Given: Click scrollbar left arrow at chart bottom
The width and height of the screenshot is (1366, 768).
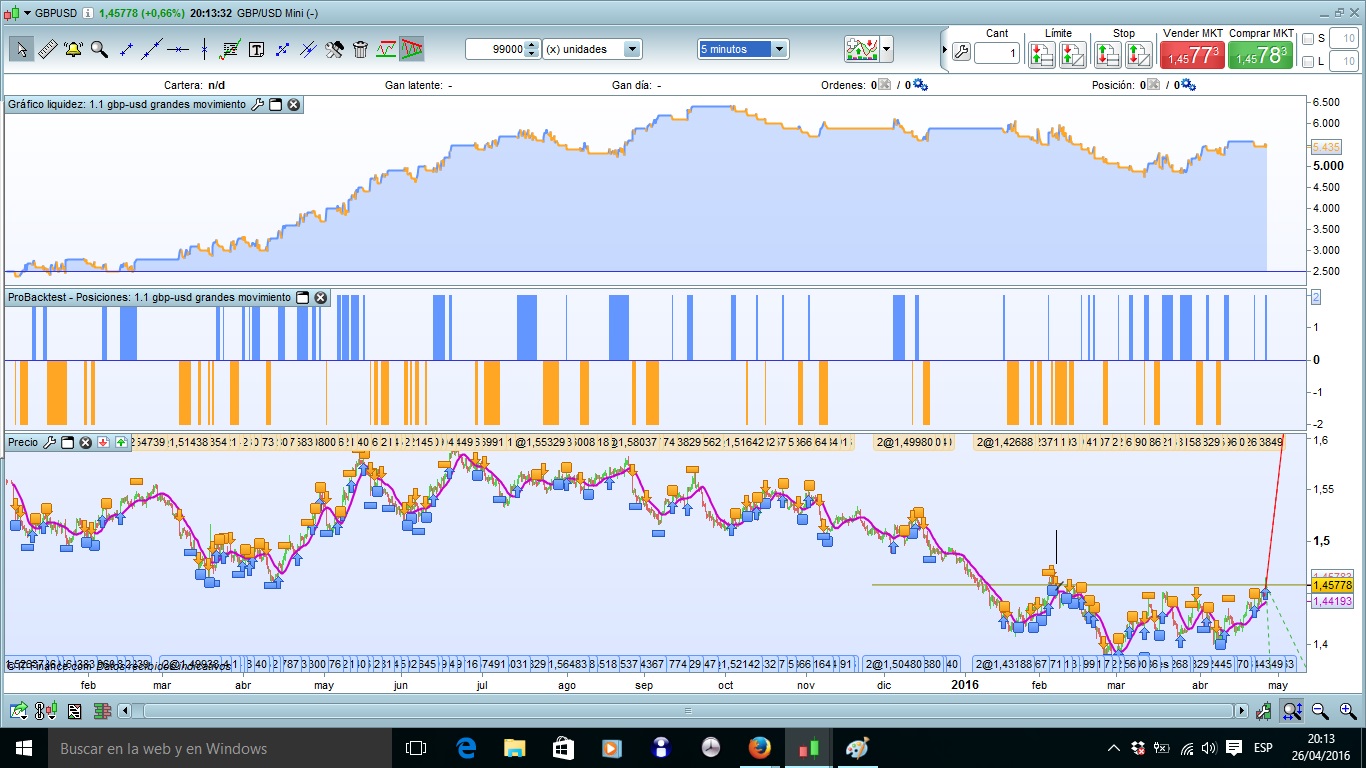Looking at the screenshot, I should [x=125, y=711].
